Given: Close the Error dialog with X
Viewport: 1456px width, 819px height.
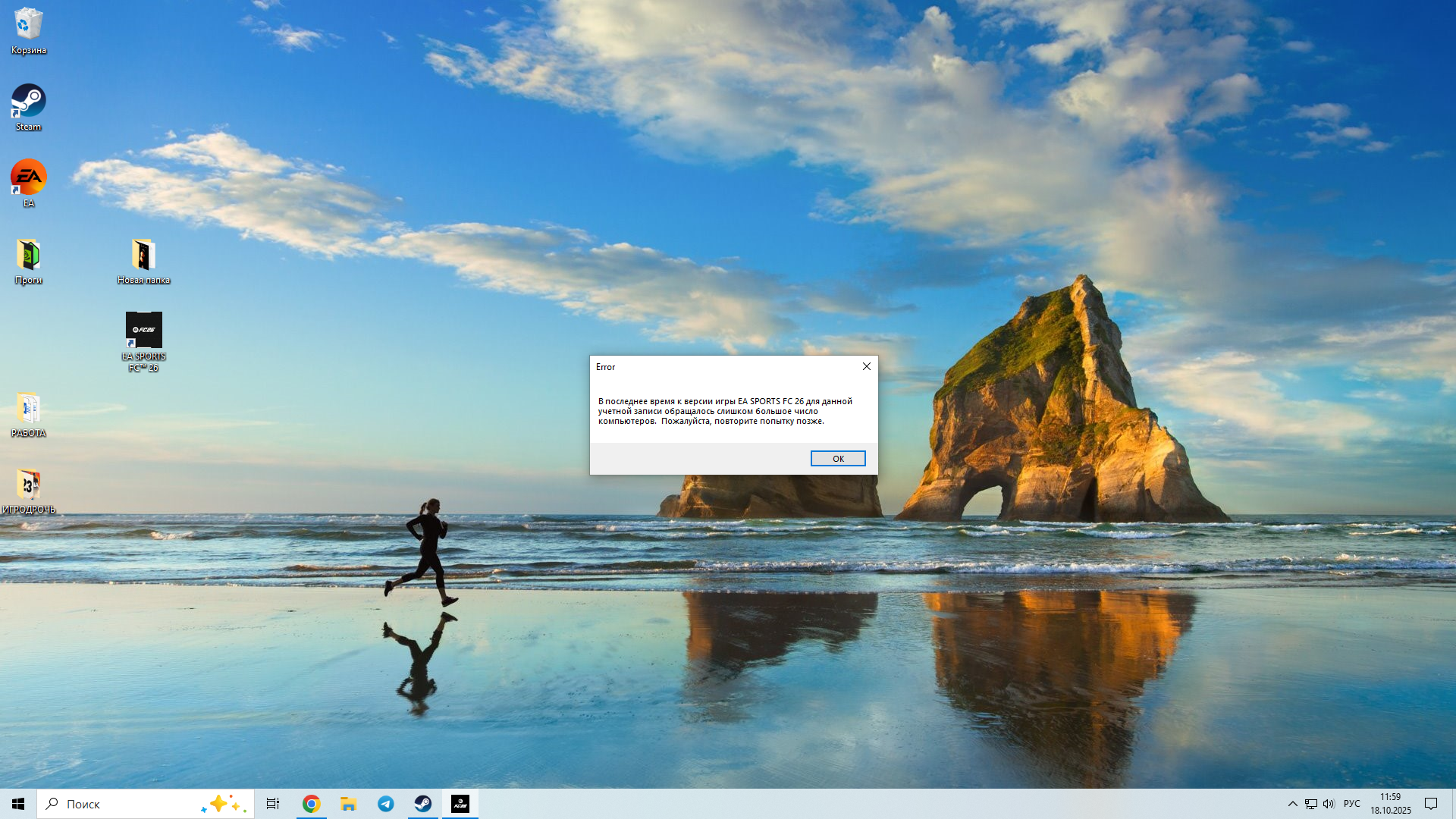Looking at the screenshot, I should coord(866,366).
